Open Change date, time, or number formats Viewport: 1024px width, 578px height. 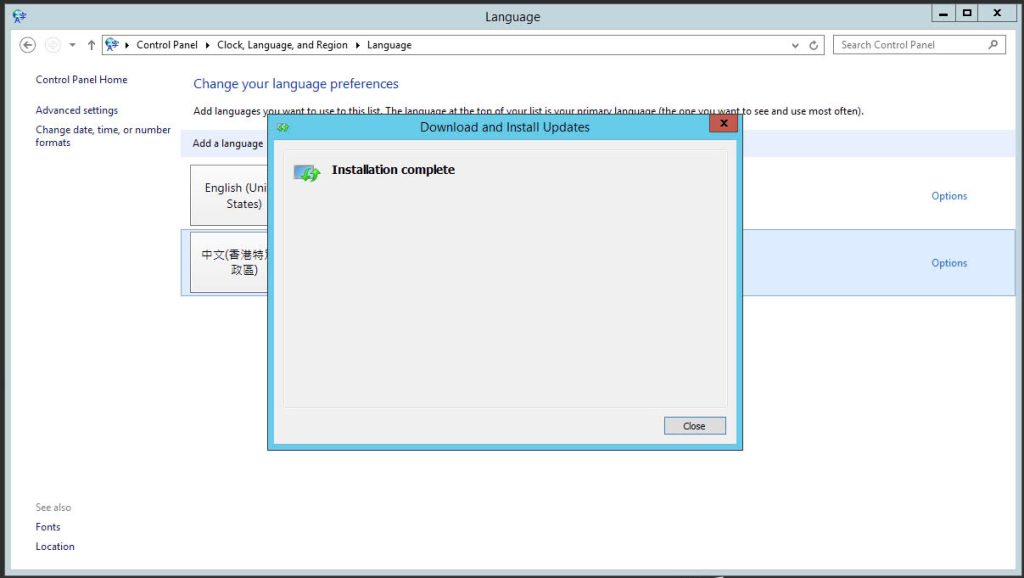tap(103, 136)
